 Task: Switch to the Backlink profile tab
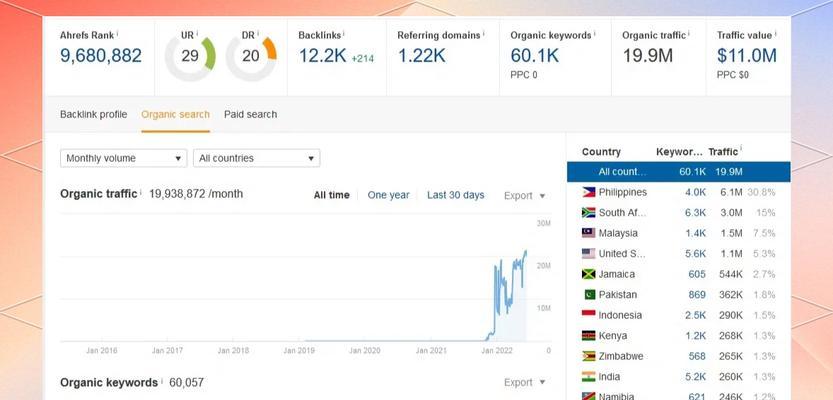(x=94, y=114)
